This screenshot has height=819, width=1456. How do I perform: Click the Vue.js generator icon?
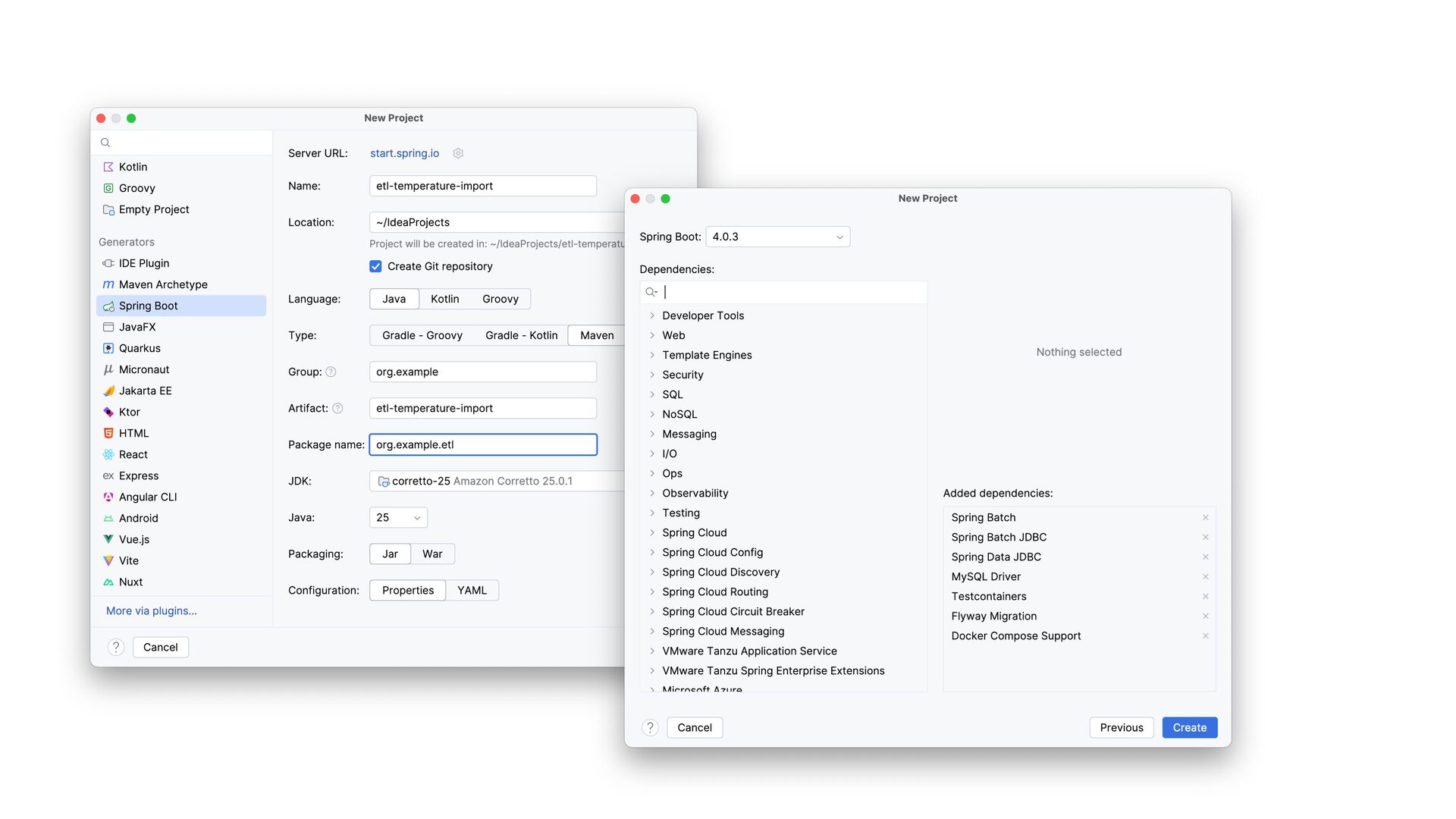pyautogui.click(x=108, y=539)
